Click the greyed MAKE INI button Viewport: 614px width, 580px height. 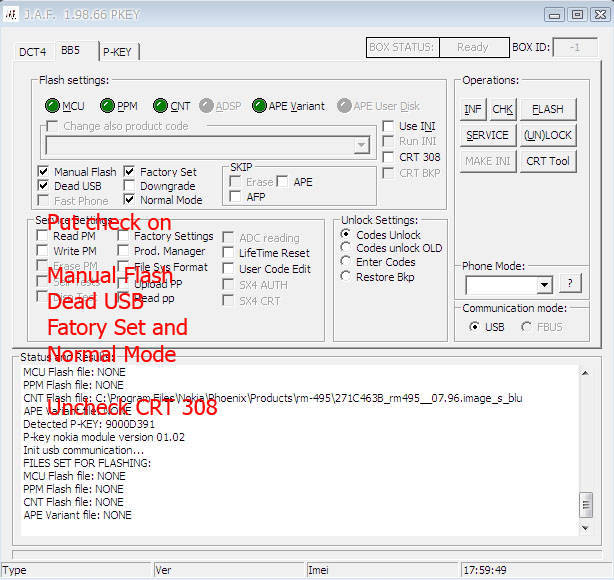pos(488,161)
